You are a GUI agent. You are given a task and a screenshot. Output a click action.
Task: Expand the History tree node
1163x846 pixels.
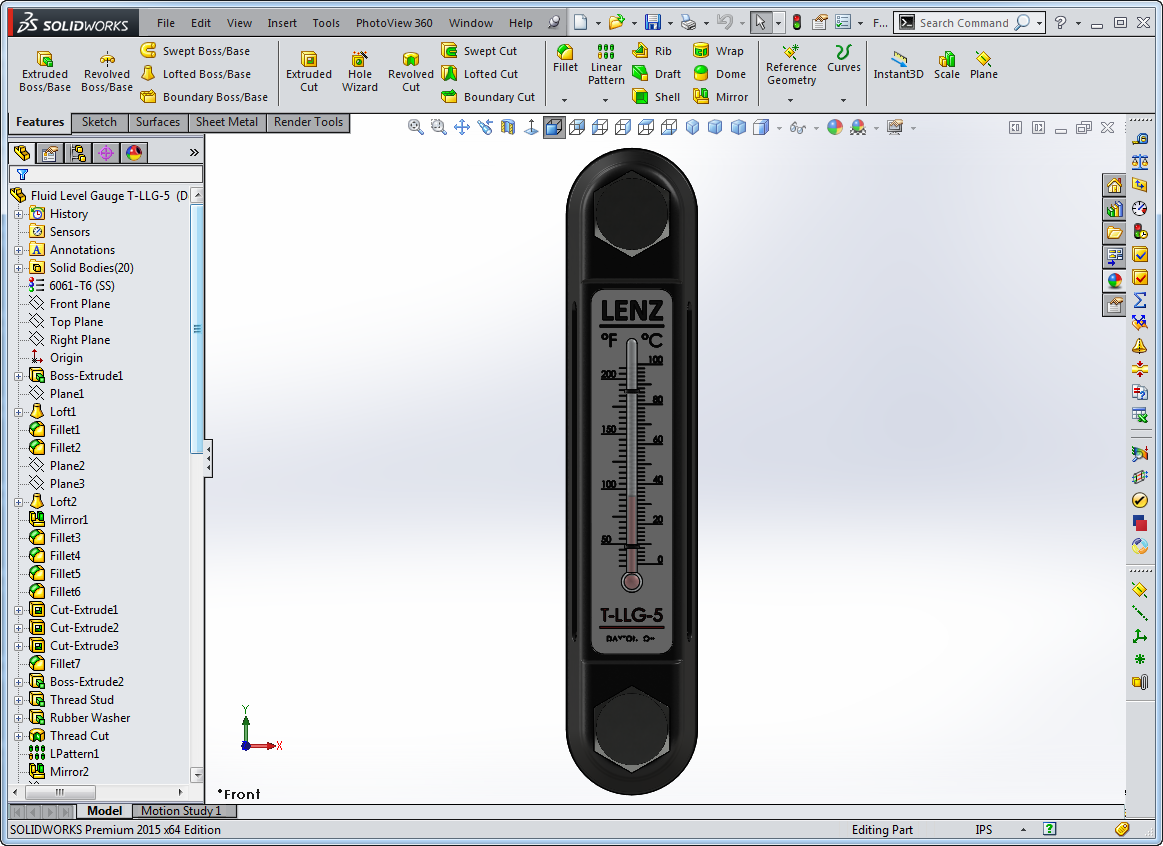(x=19, y=214)
